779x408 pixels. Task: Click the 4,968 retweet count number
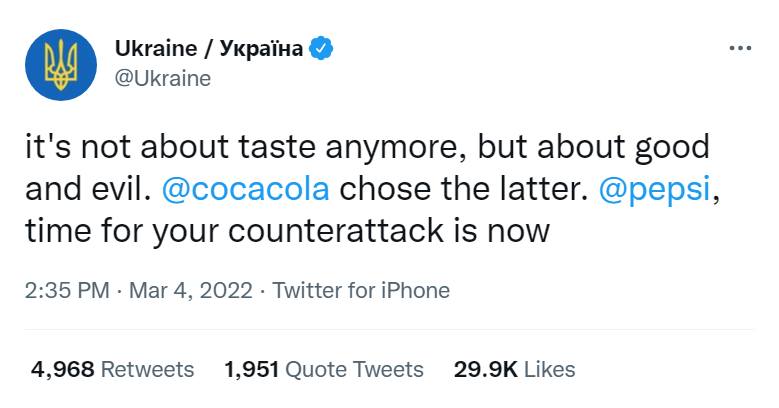coord(62,369)
